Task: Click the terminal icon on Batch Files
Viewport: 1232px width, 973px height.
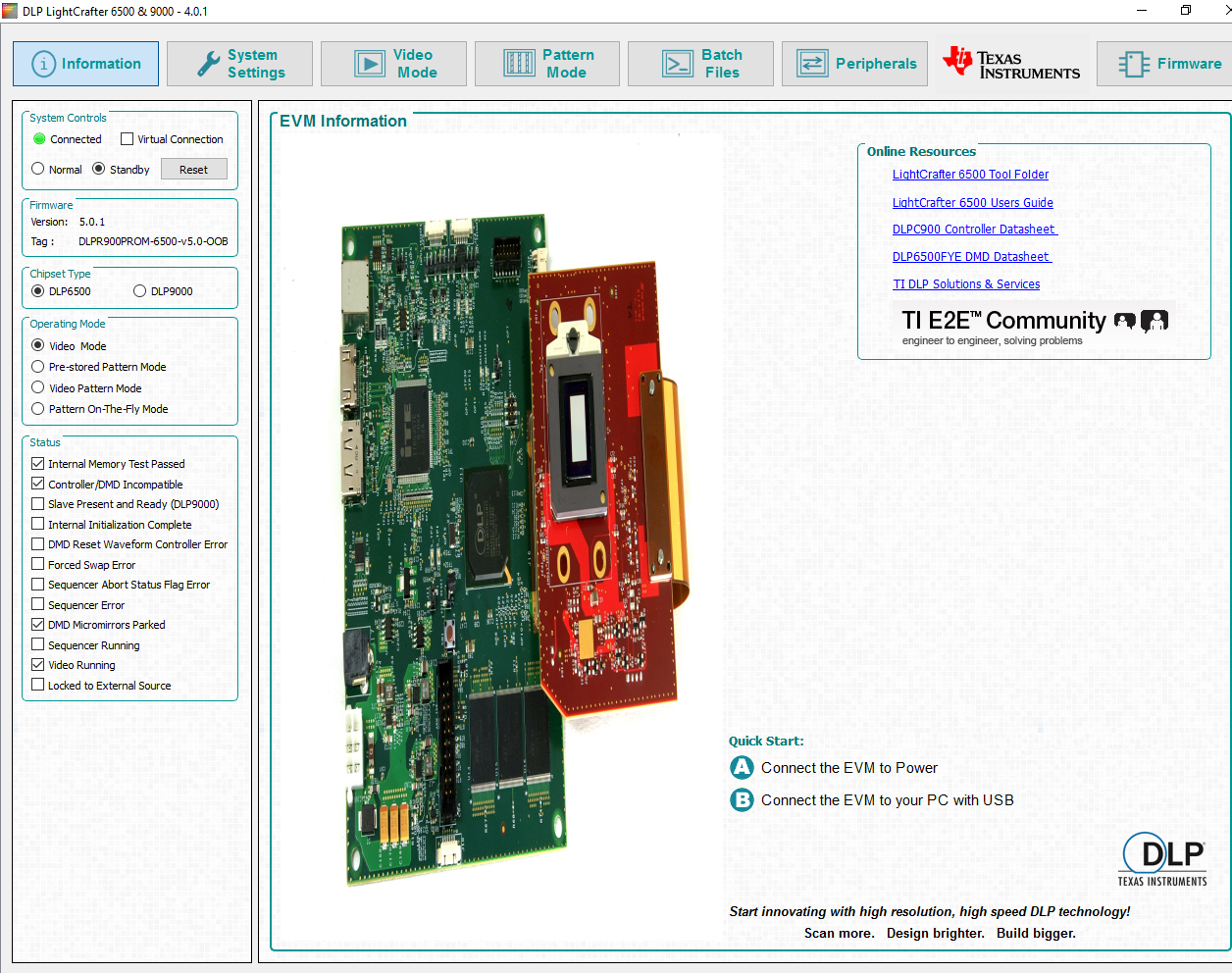Action: [678, 64]
